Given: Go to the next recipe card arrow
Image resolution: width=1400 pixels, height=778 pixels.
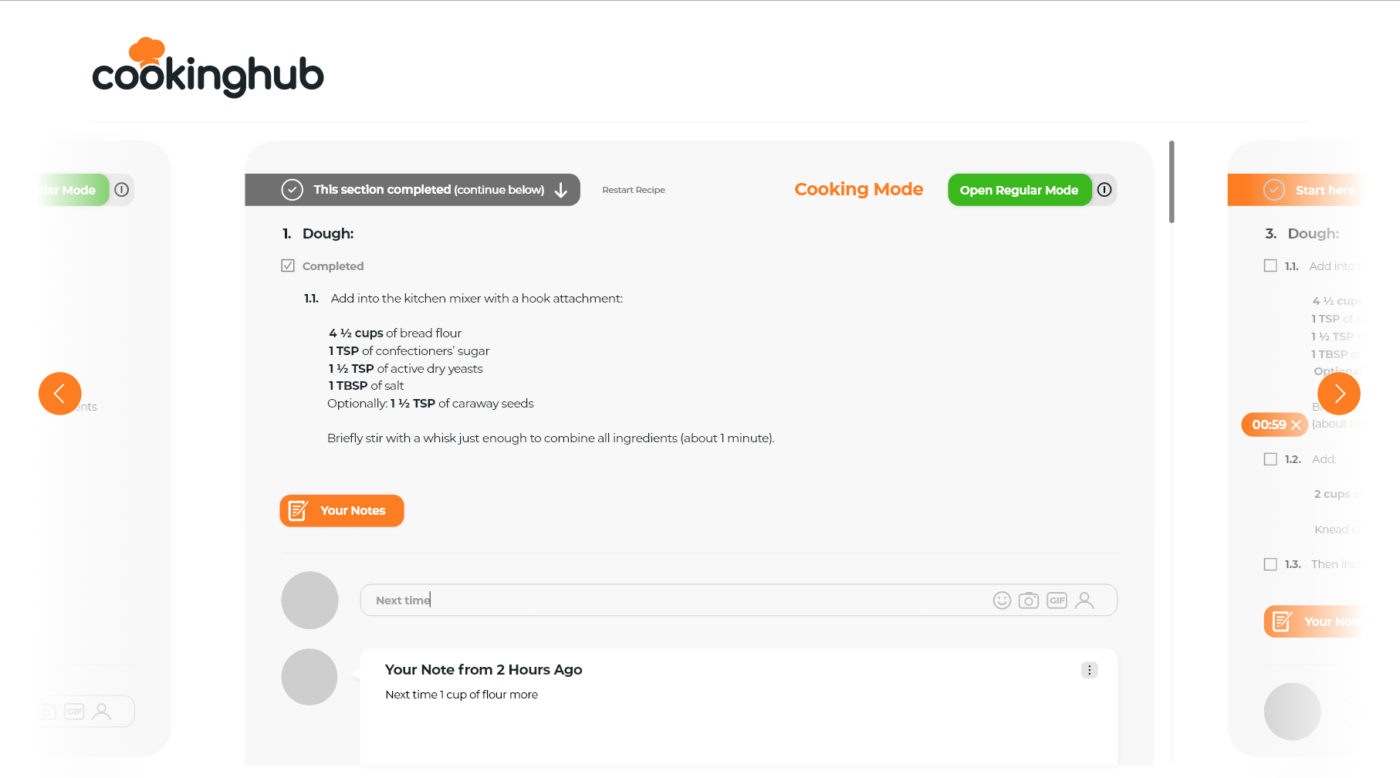Looking at the screenshot, I should pyautogui.click(x=1339, y=394).
